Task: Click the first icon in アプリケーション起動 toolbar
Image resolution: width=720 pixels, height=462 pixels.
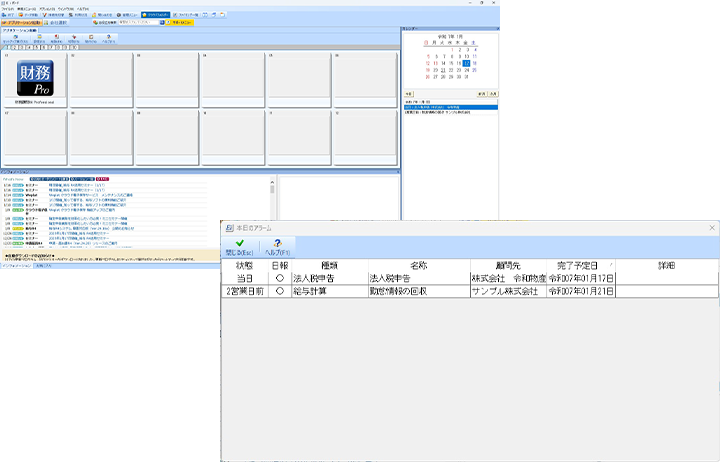Action: click(16, 39)
